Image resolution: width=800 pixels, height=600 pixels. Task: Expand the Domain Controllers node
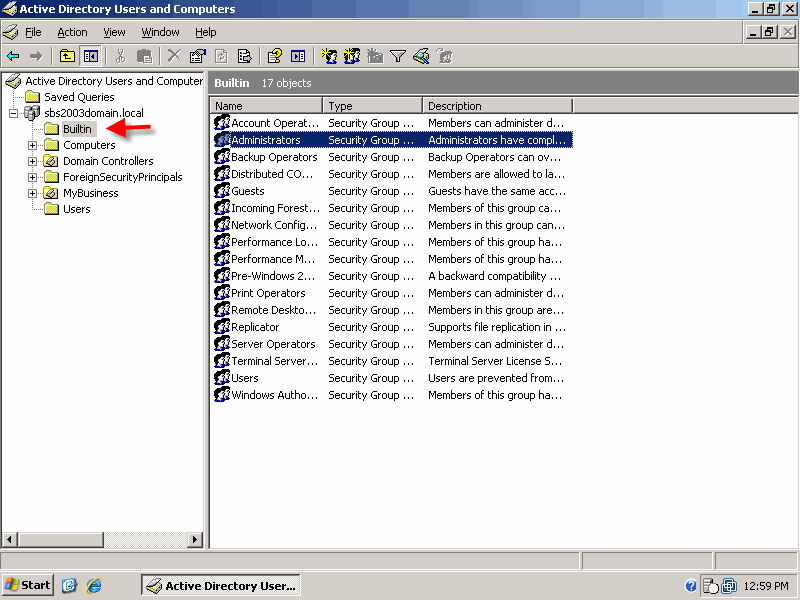click(x=32, y=161)
